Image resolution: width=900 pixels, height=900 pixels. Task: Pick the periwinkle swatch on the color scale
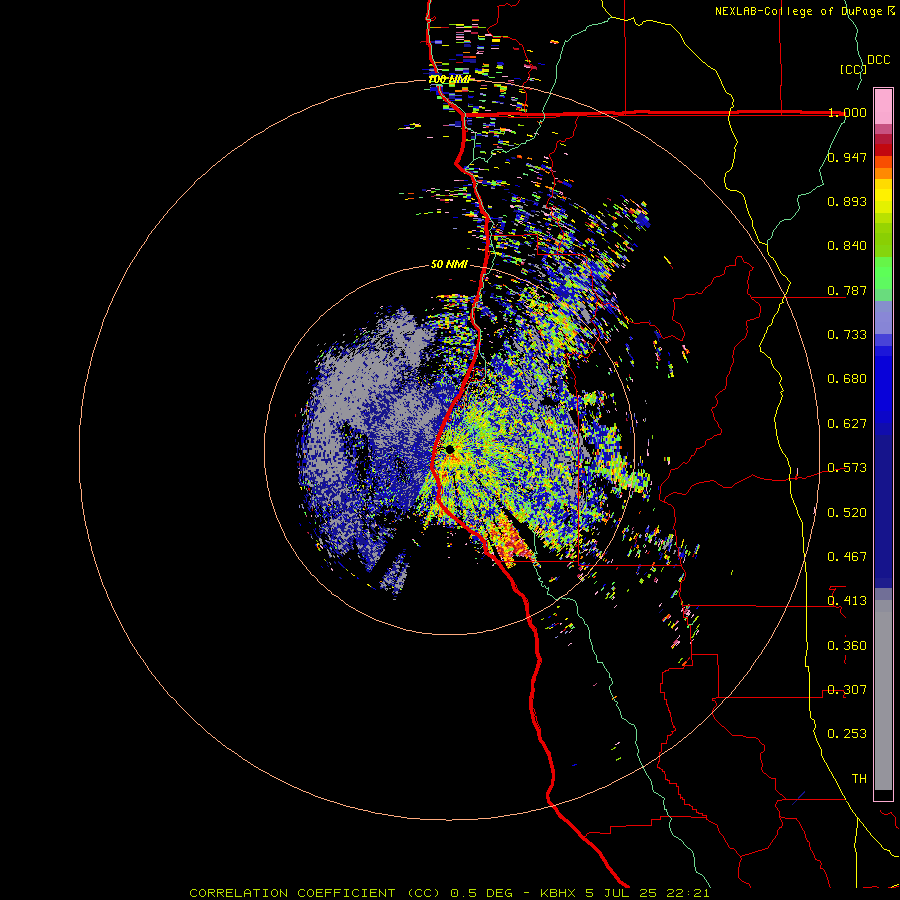[883, 319]
